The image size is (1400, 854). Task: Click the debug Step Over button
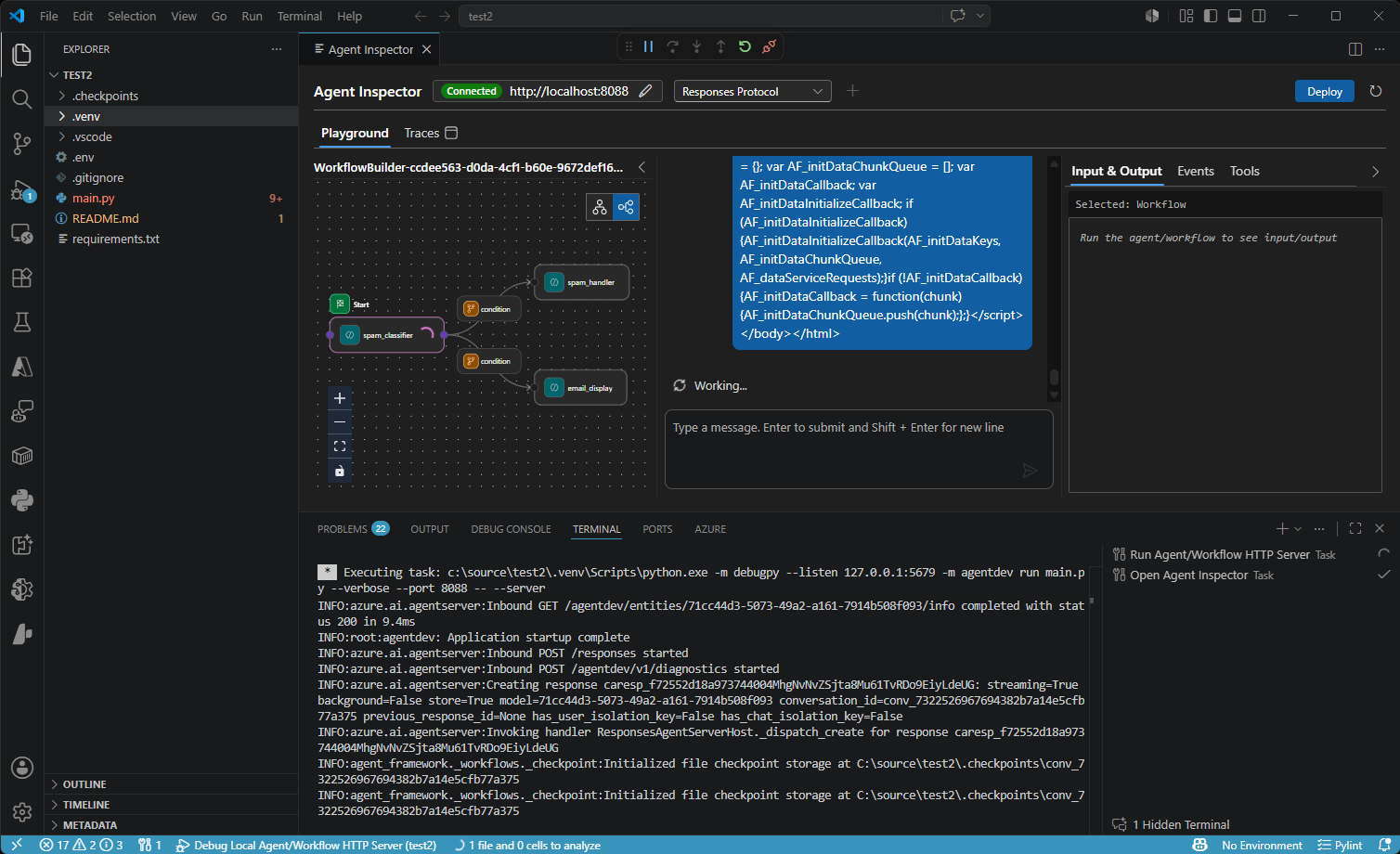click(673, 46)
